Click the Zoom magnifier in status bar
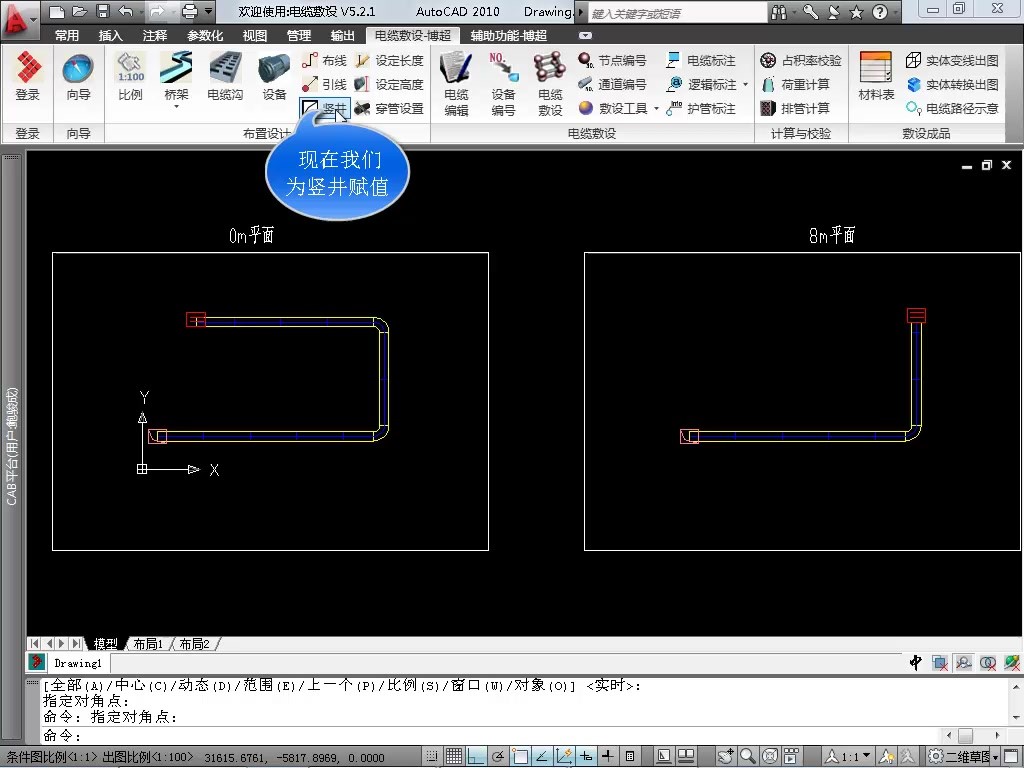1024x768 pixels. pyautogui.click(x=748, y=757)
